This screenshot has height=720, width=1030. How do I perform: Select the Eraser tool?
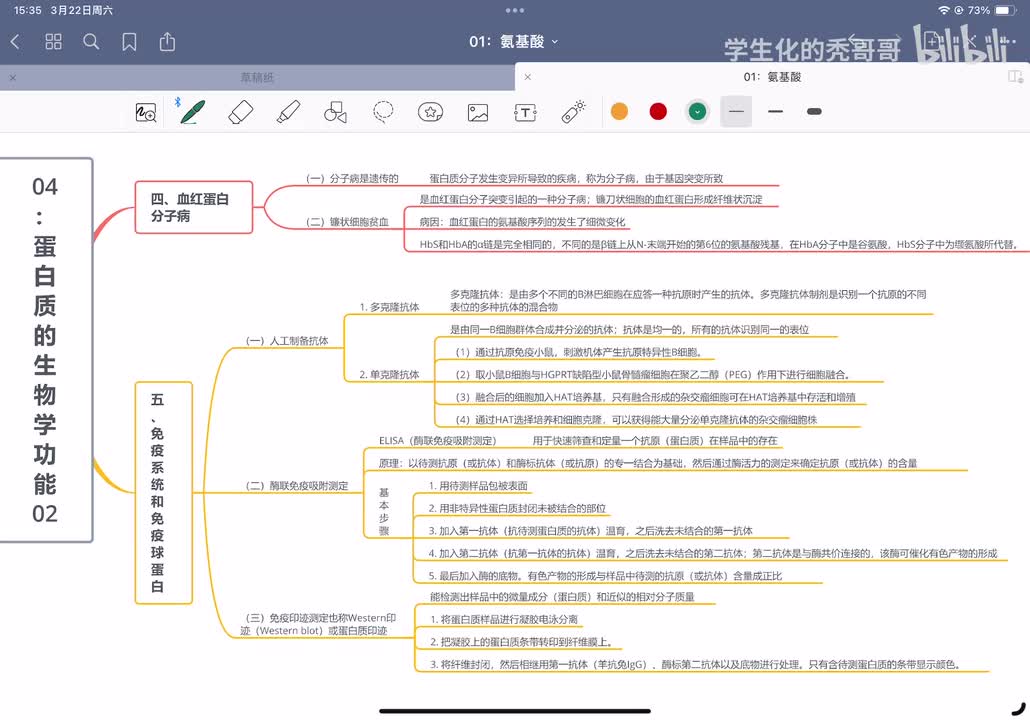coord(240,112)
